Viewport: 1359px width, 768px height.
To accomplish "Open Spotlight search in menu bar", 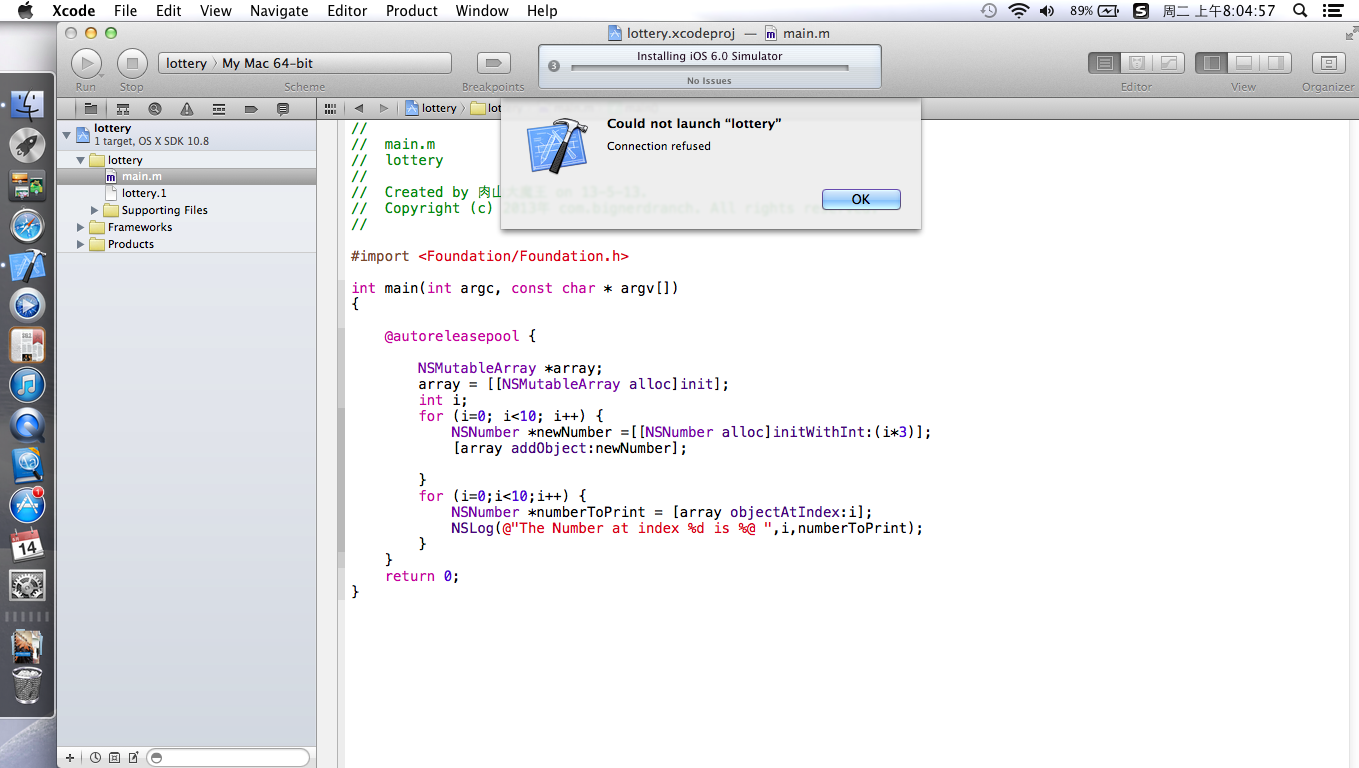I will [1299, 11].
